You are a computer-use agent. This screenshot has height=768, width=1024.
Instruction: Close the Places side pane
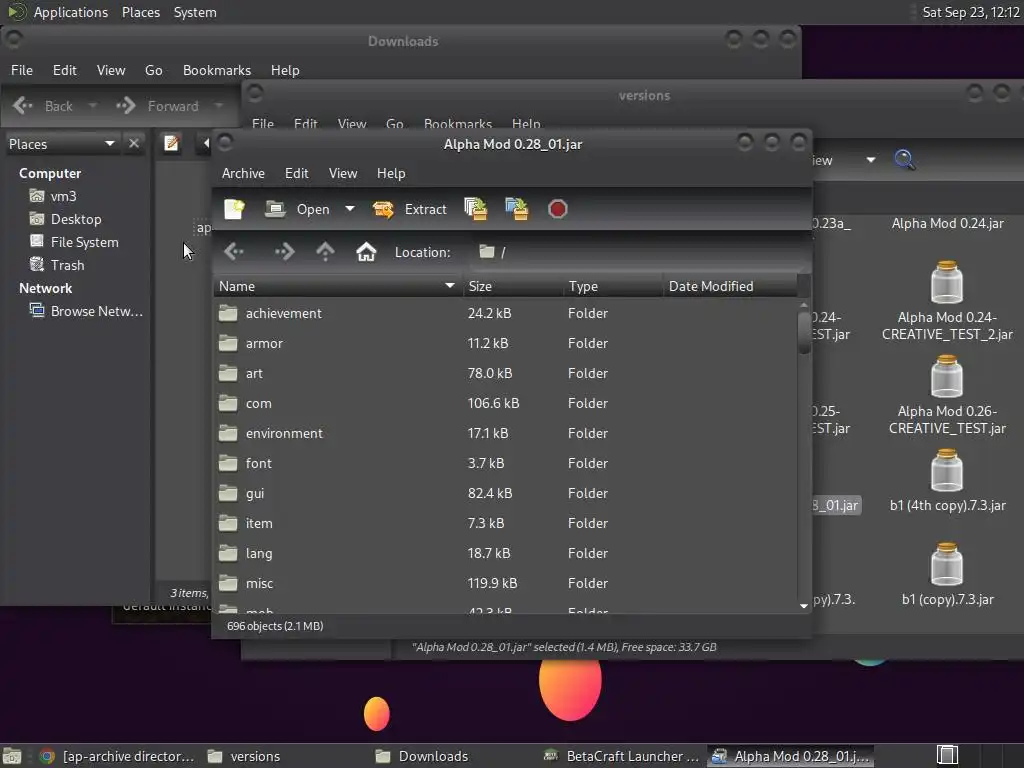tap(134, 143)
